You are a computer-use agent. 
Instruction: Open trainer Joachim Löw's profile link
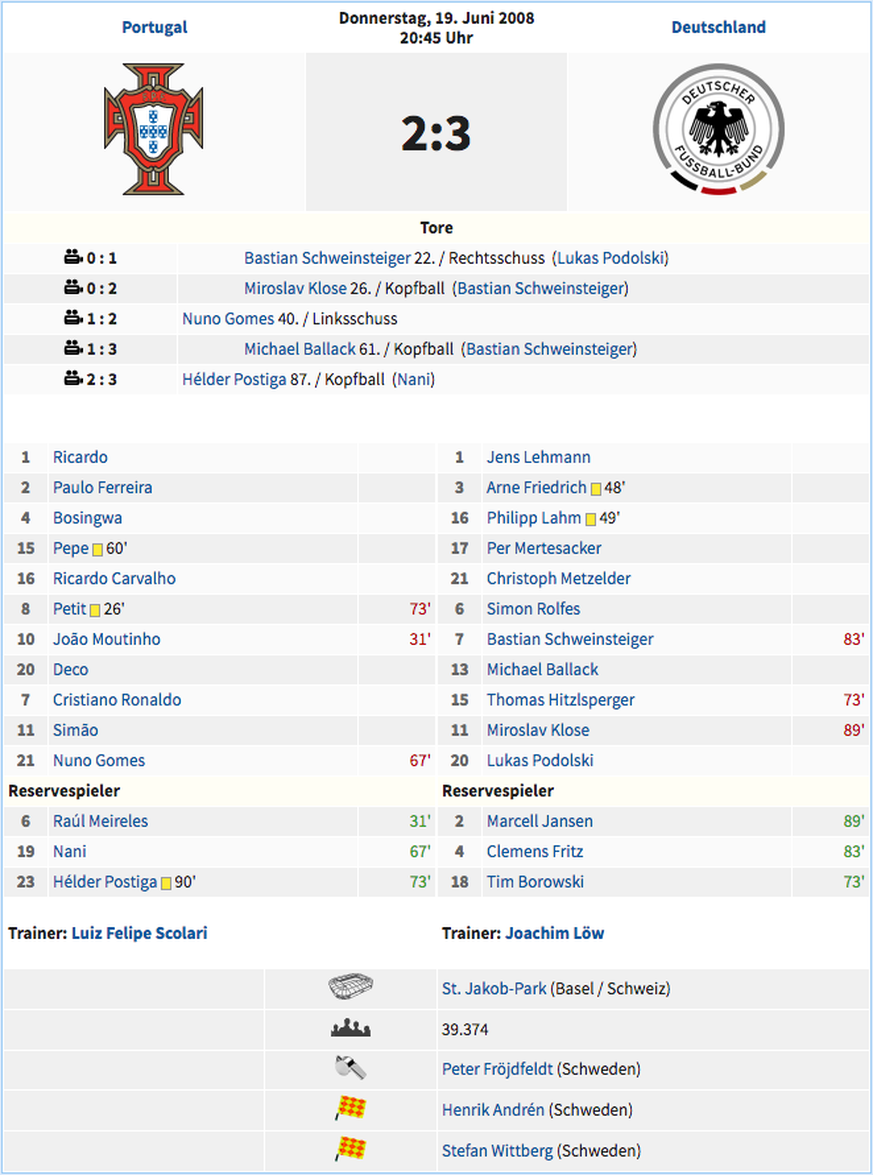pyautogui.click(x=555, y=933)
